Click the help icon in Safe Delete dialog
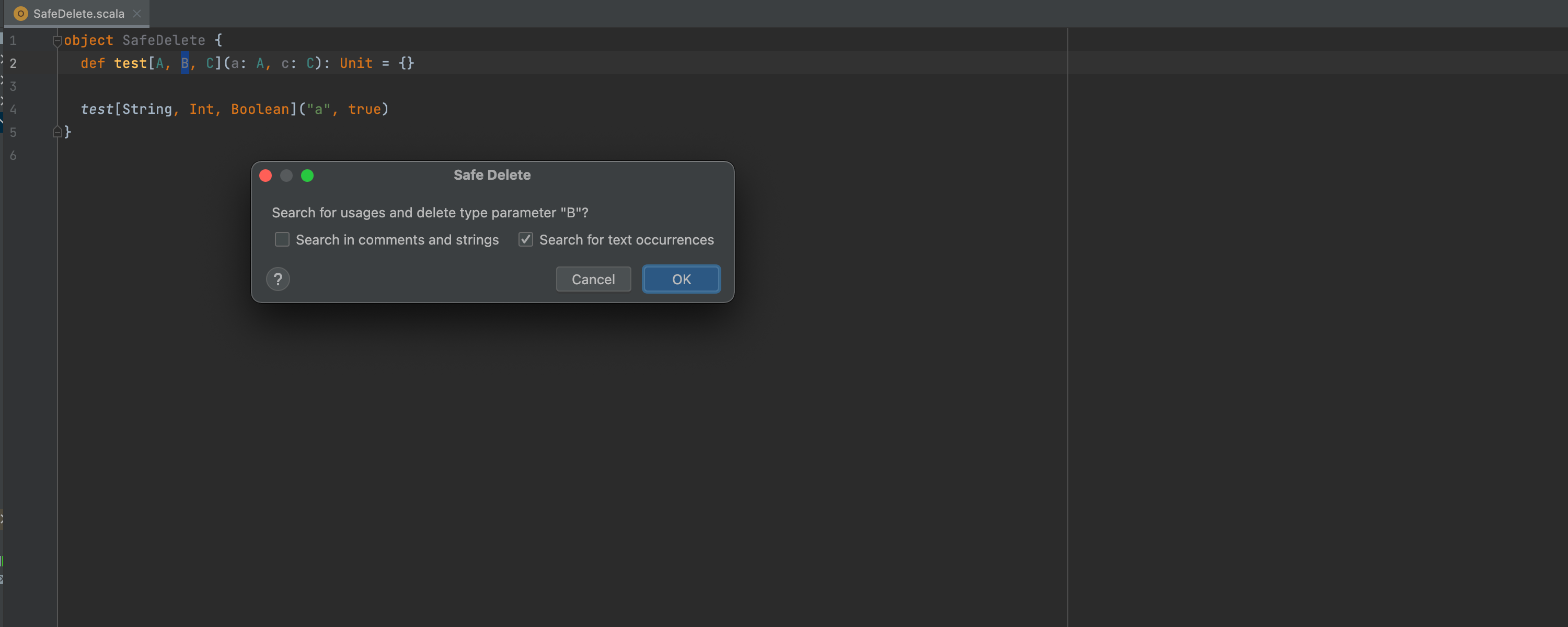This screenshot has width=1568, height=627. [x=279, y=278]
